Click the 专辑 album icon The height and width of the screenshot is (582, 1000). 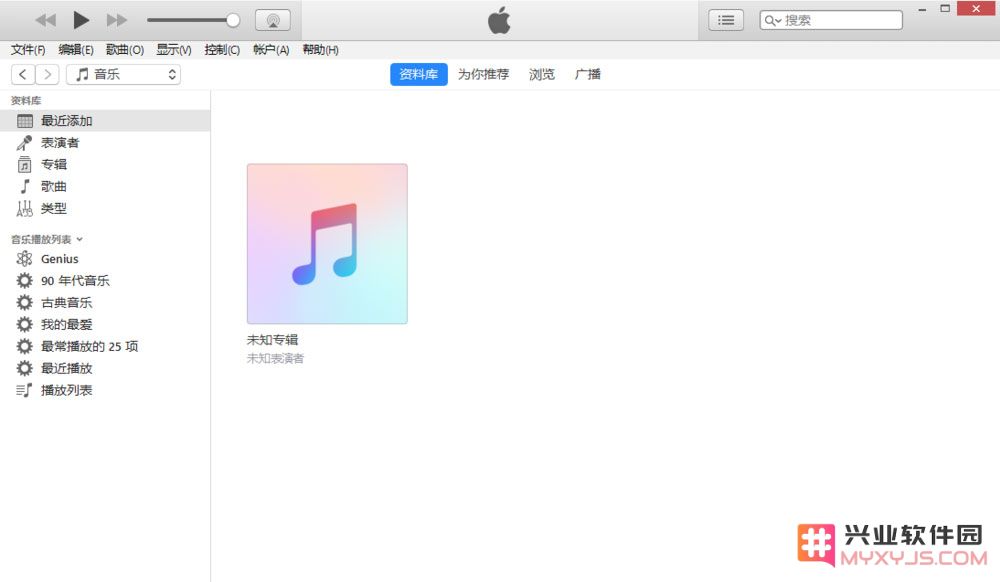tap(24, 164)
